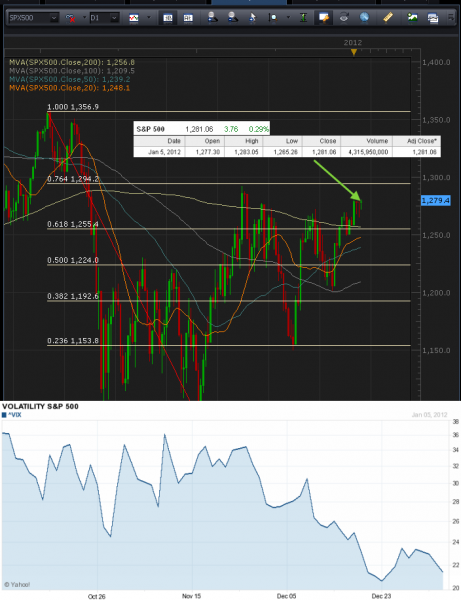
Task: Toggle the first panel layout icon in the toolbar
Action: 168,18
